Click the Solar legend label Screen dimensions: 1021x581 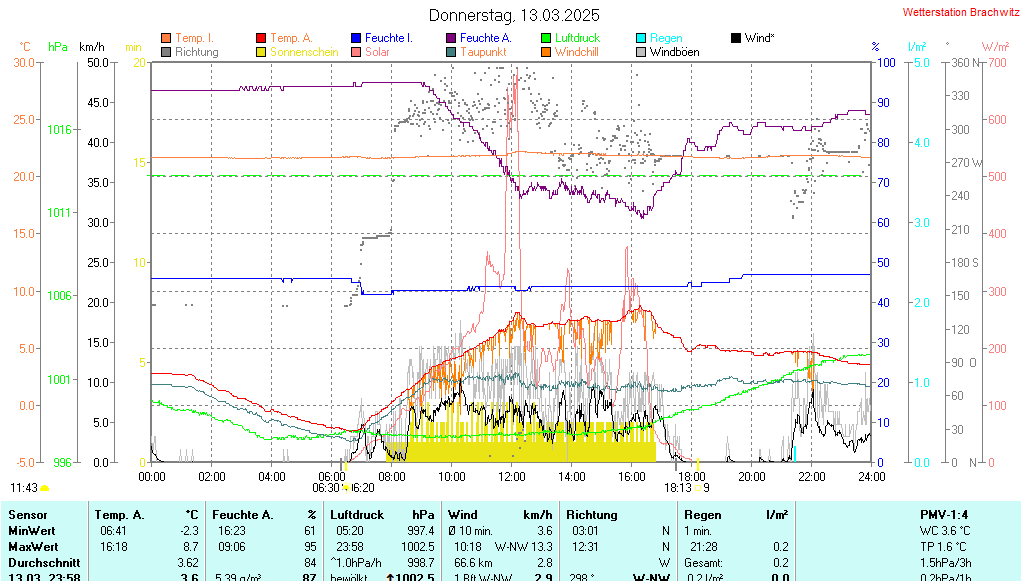(377, 52)
